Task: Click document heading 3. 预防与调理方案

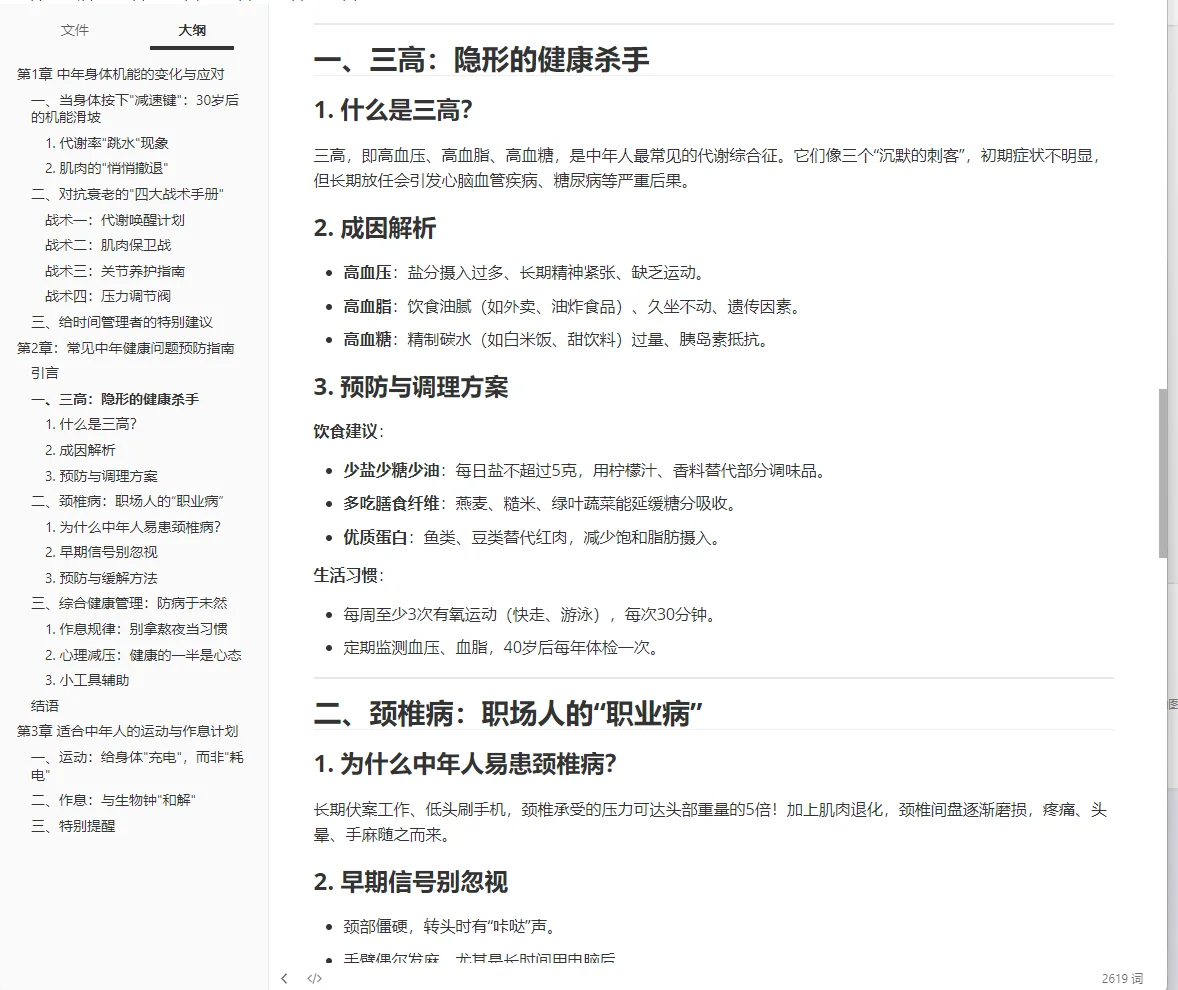Action: tap(411, 387)
